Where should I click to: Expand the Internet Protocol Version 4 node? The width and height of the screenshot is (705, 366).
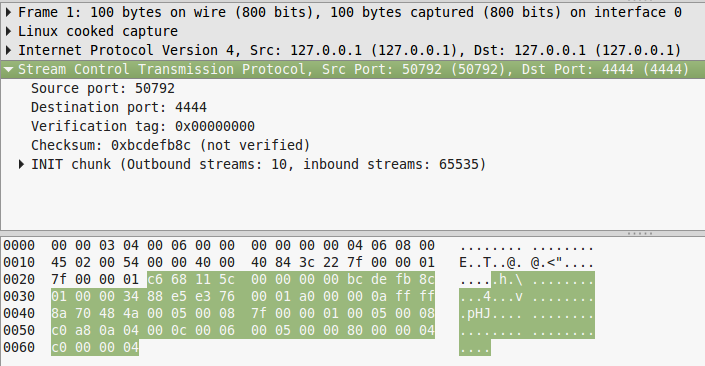(9, 50)
